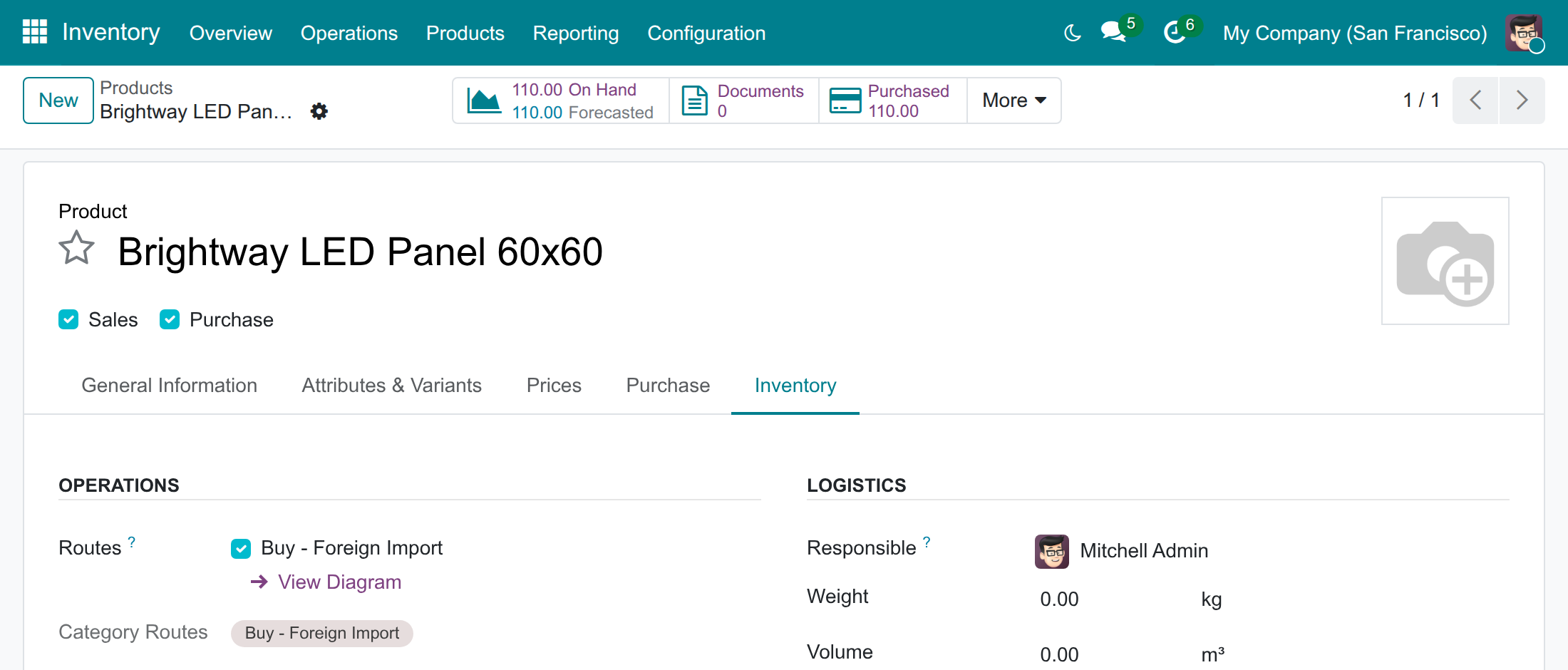Open company switcher My Company (San Francisco)
The image size is (1568, 670).
tap(1355, 33)
